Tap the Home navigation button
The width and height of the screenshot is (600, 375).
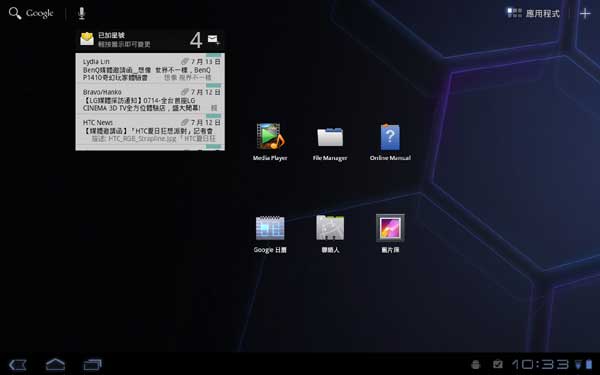(x=55, y=364)
